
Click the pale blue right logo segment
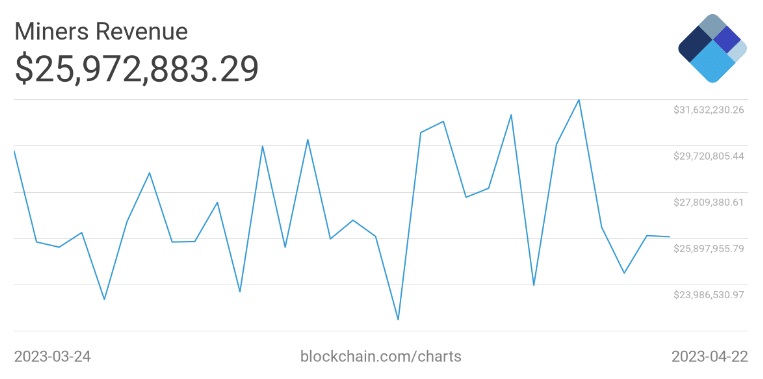(x=738, y=51)
